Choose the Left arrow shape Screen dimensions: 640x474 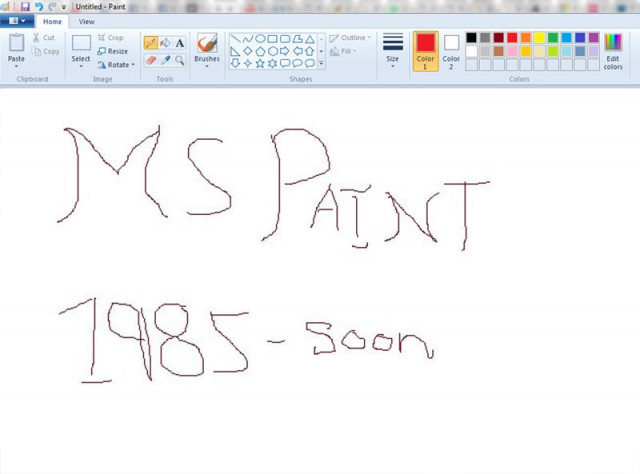(x=298, y=51)
